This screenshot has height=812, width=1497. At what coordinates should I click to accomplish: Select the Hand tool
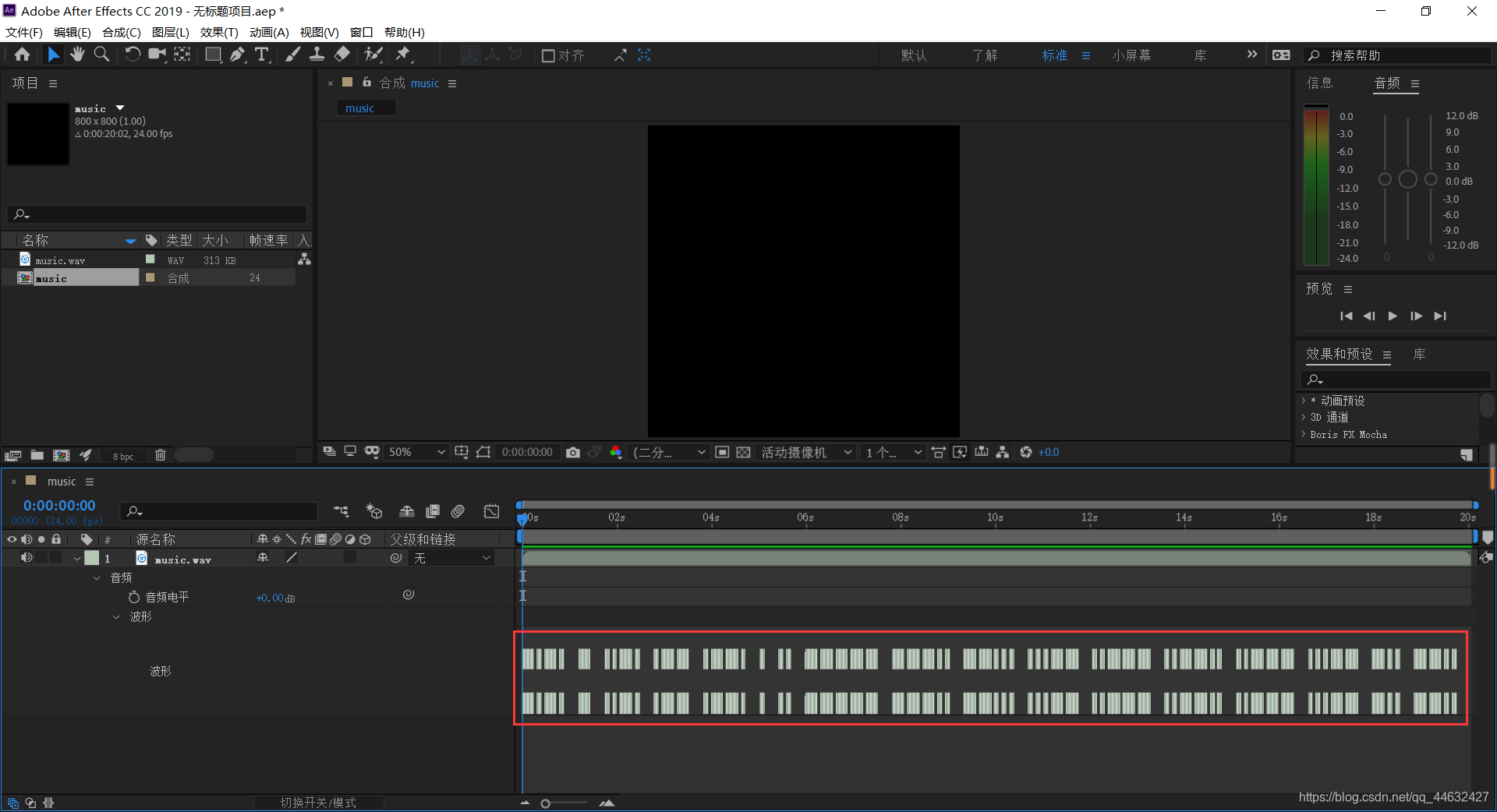[x=77, y=55]
